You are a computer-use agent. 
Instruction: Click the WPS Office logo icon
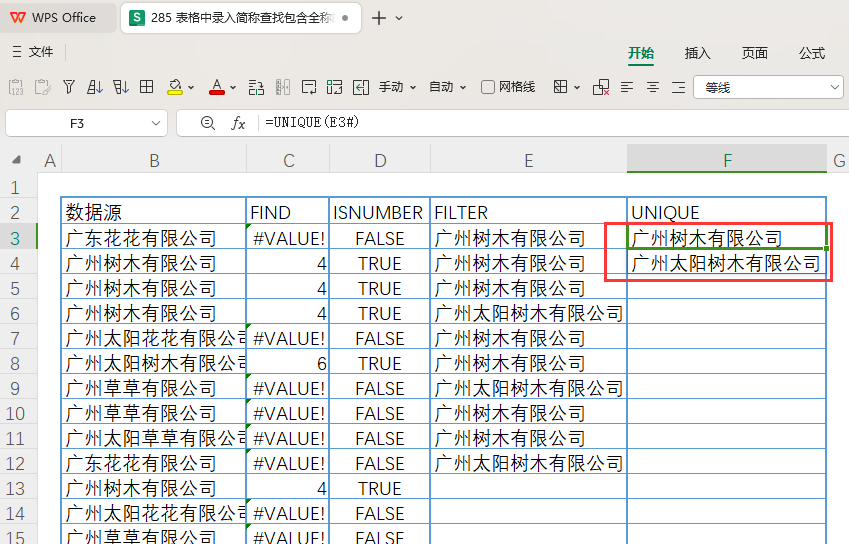tap(18, 18)
